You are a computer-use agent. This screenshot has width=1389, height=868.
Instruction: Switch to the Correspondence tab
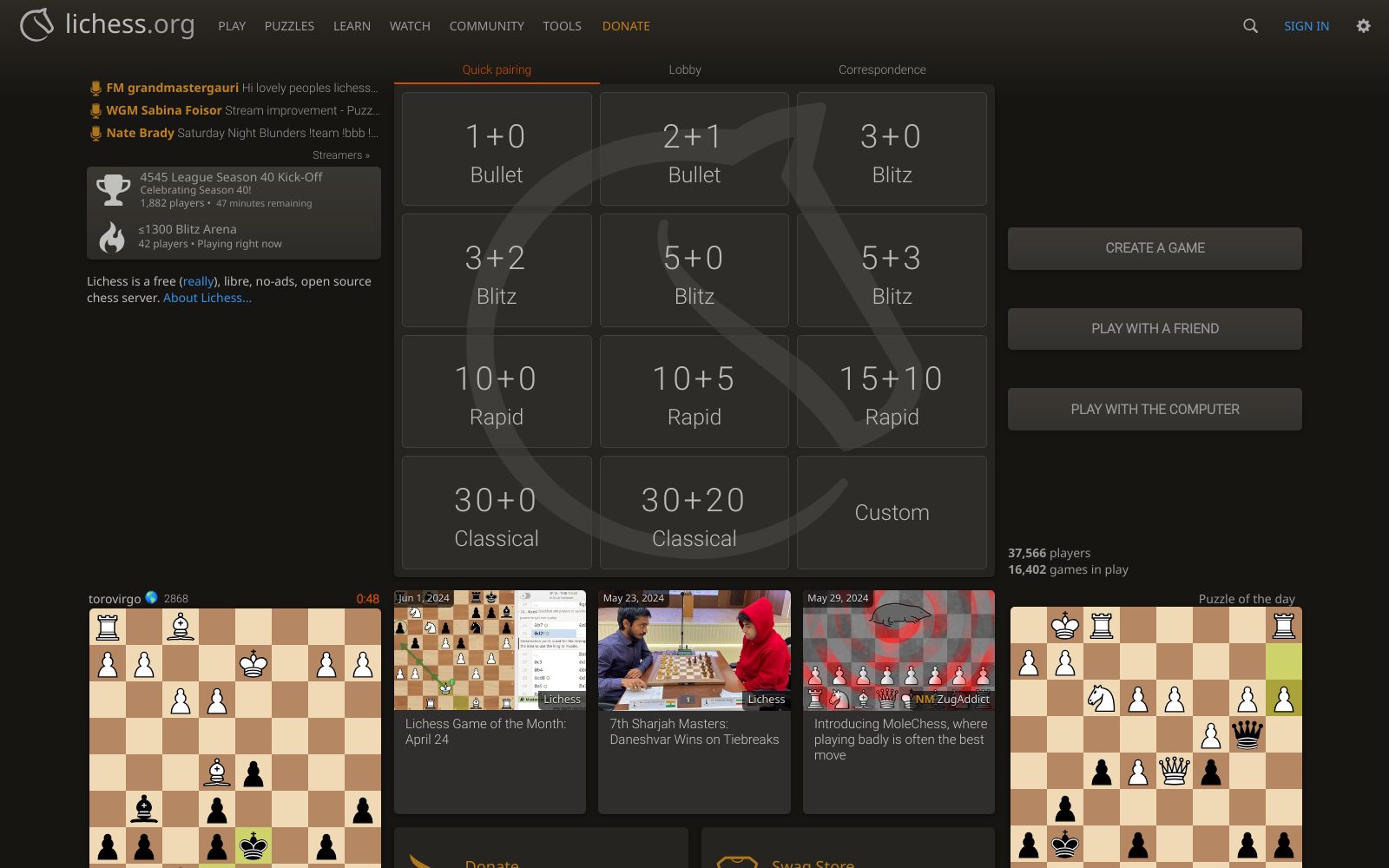(882, 69)
